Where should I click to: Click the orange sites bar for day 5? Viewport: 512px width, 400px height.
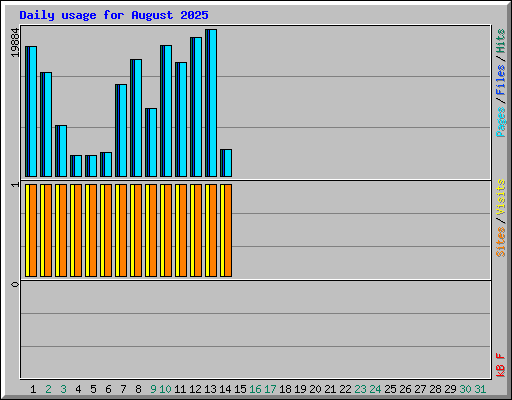coord(93,230)
